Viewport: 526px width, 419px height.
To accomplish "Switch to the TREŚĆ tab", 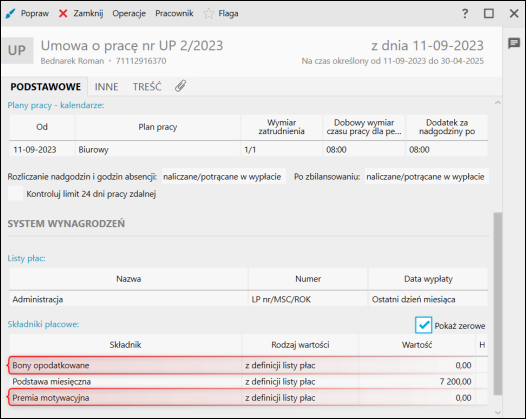I will [x=147, y=87].
